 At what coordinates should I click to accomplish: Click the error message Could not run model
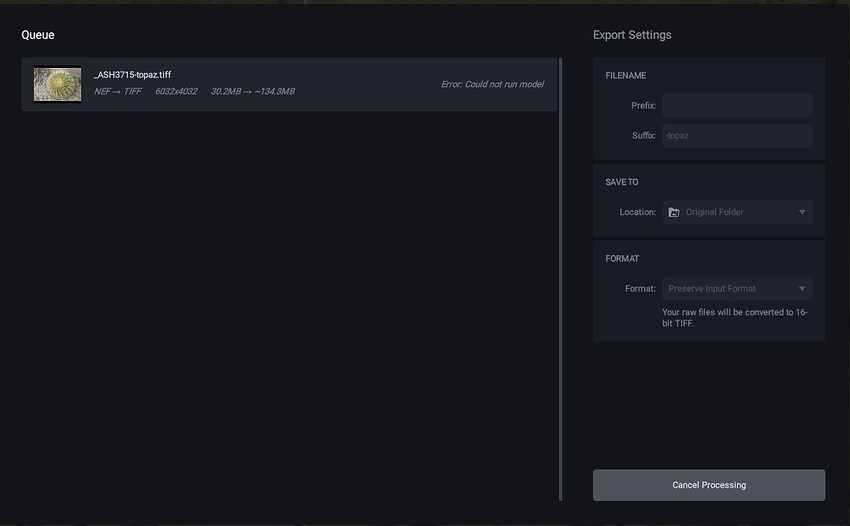coord(492,84)
